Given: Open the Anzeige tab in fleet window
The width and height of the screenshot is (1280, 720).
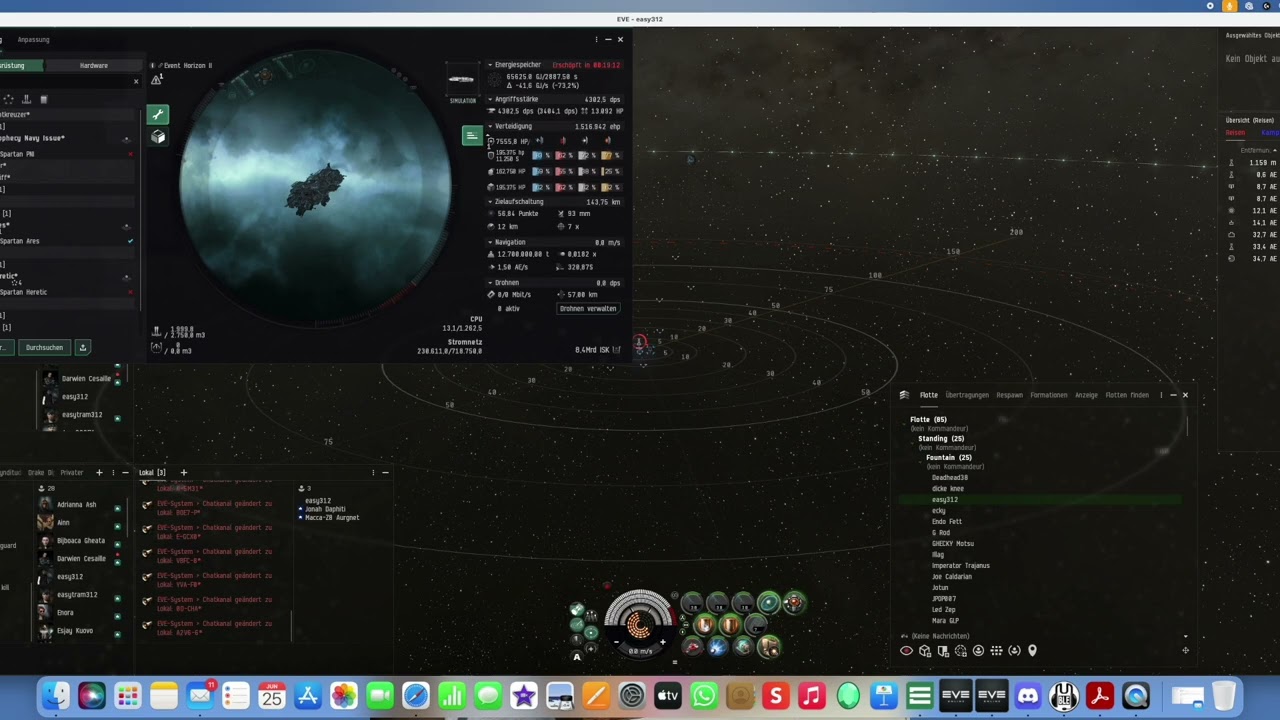Looking at the screenshot, I should (1086, 395).
